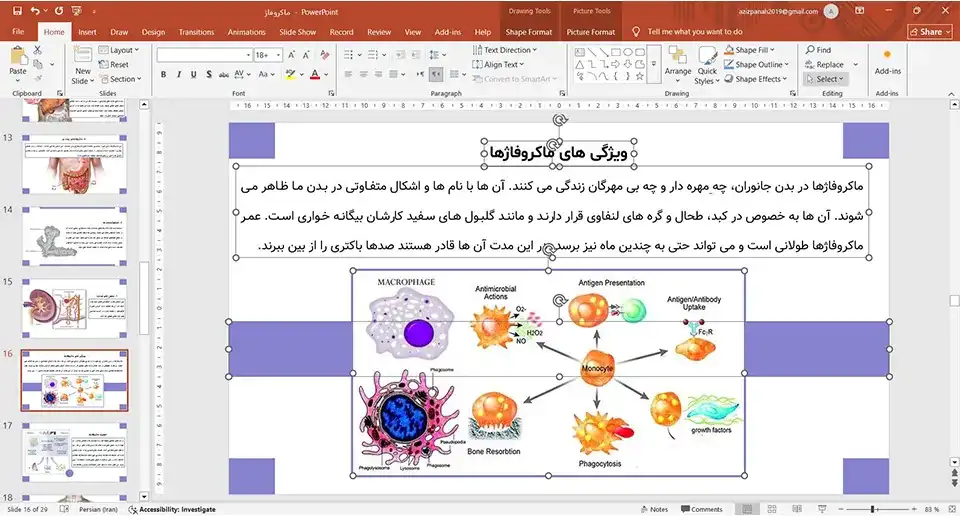Set right-to-left text direction
This screenshot has width=960, height=516.
pyautogui.click(x=436, y=74)
